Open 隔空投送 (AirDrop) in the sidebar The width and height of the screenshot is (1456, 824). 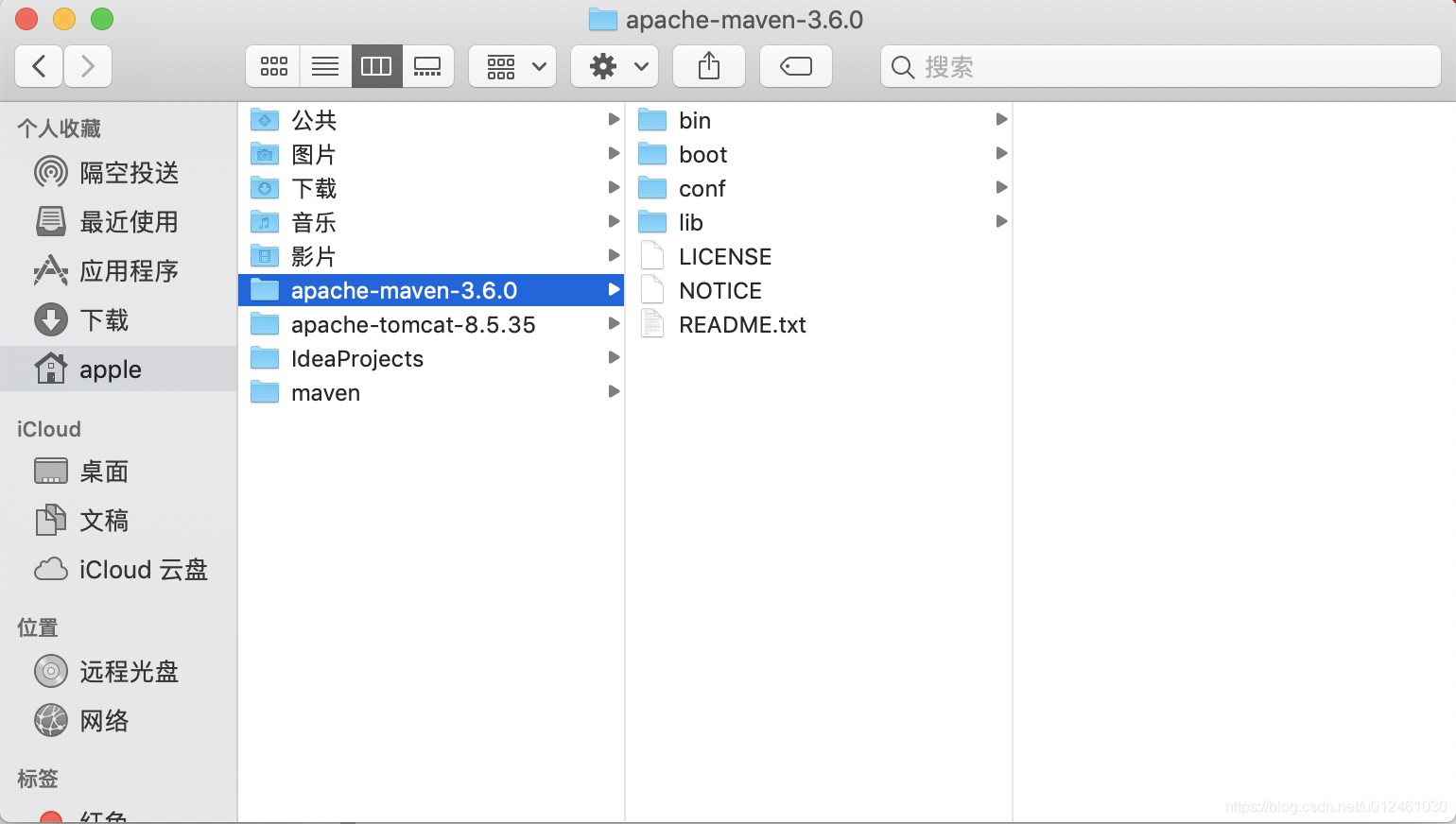(118, 173)
